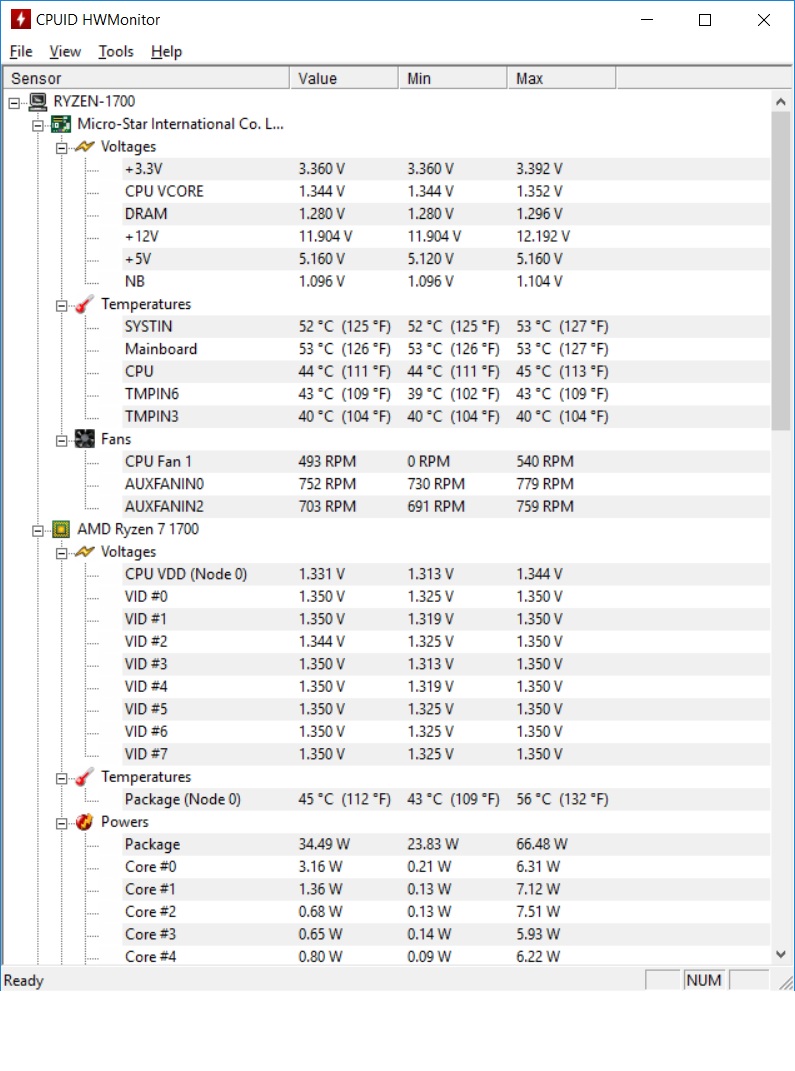Open the Tools menu
This screenshot has height=1071, width=795.
tap(116, 52)
